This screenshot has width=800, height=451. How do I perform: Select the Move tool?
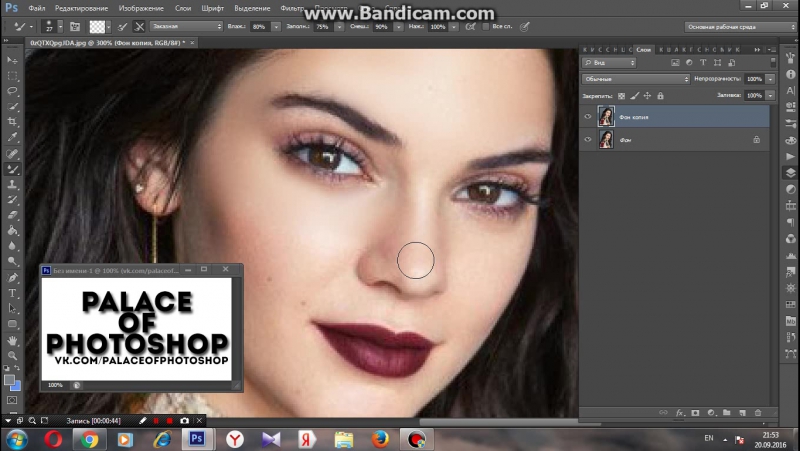pos(12,60)
